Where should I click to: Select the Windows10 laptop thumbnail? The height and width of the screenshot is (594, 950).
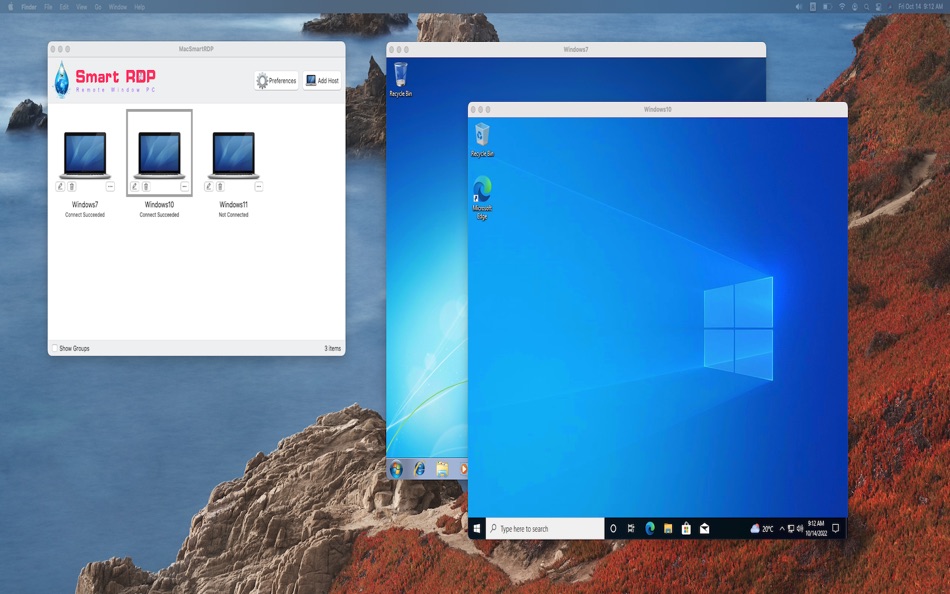(x=159, y=155)
